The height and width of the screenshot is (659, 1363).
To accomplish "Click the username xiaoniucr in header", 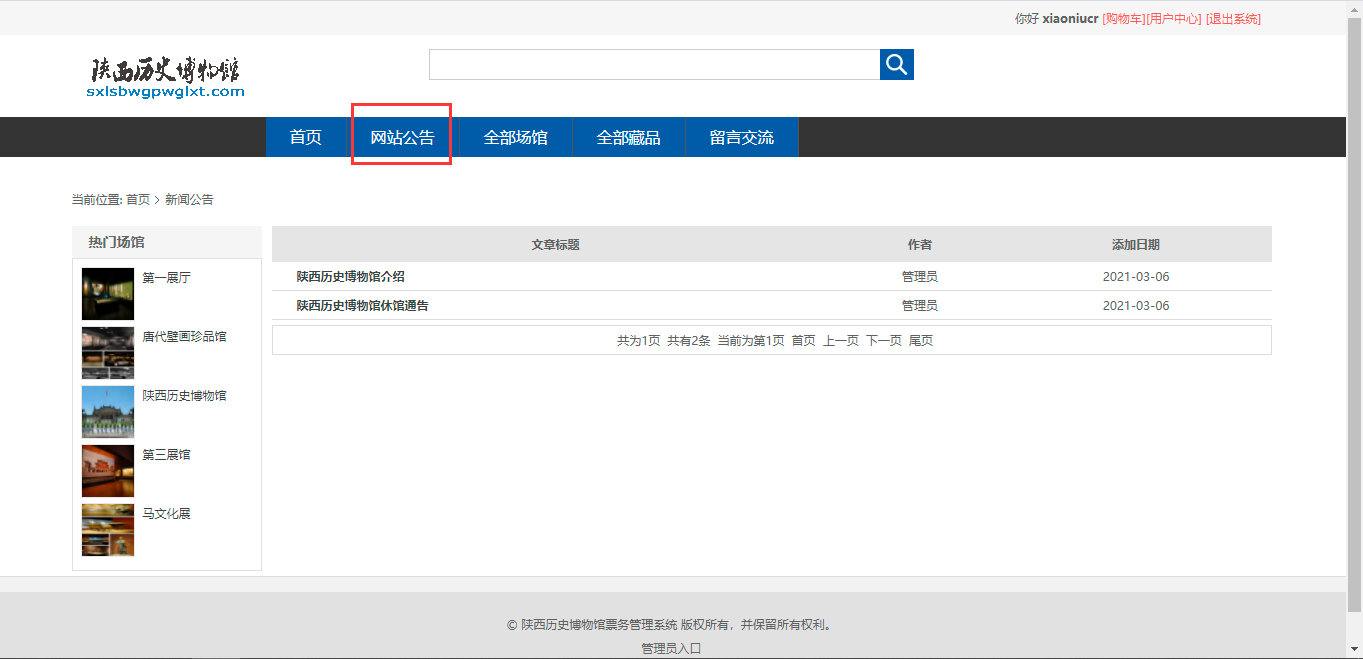I will [1071, 18].
